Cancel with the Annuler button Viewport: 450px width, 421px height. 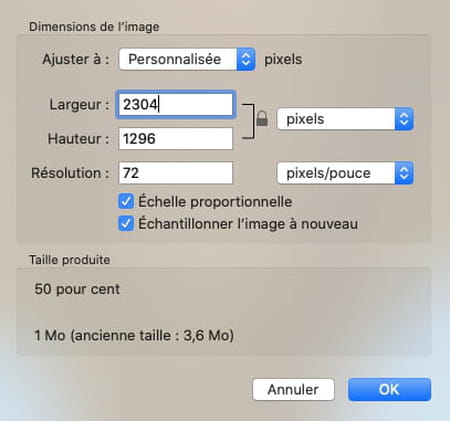[293, 389]
